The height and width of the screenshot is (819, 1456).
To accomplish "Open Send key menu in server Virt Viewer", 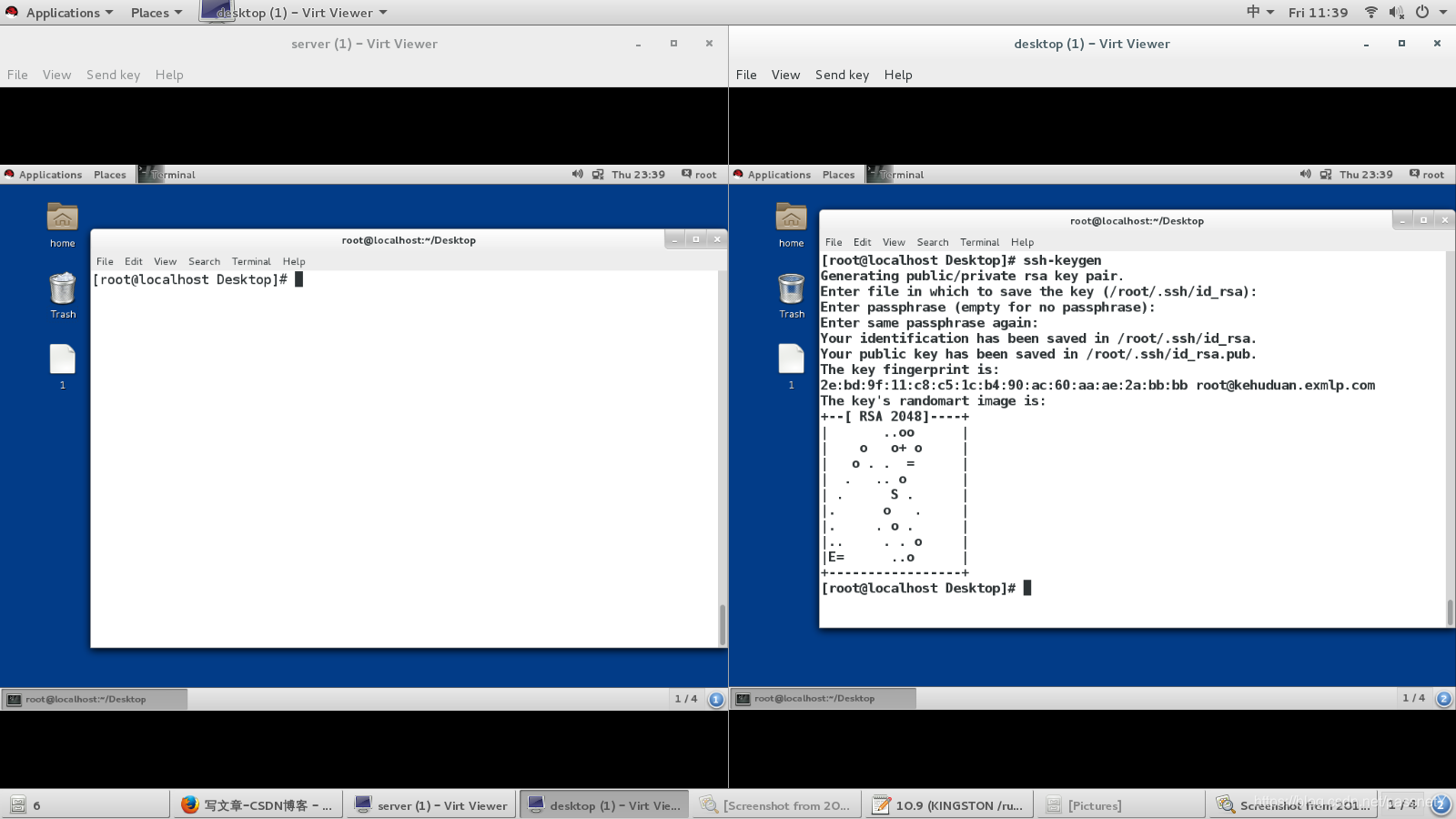I will point(113,75).
